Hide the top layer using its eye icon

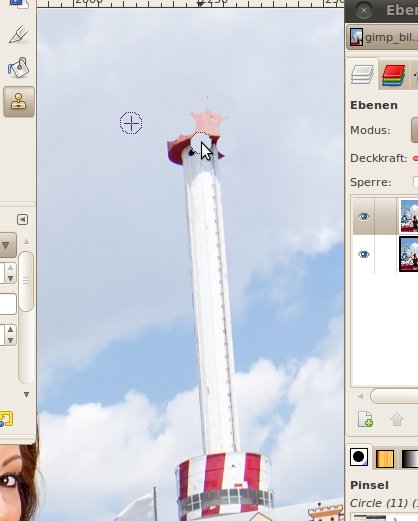click(364, 217)
